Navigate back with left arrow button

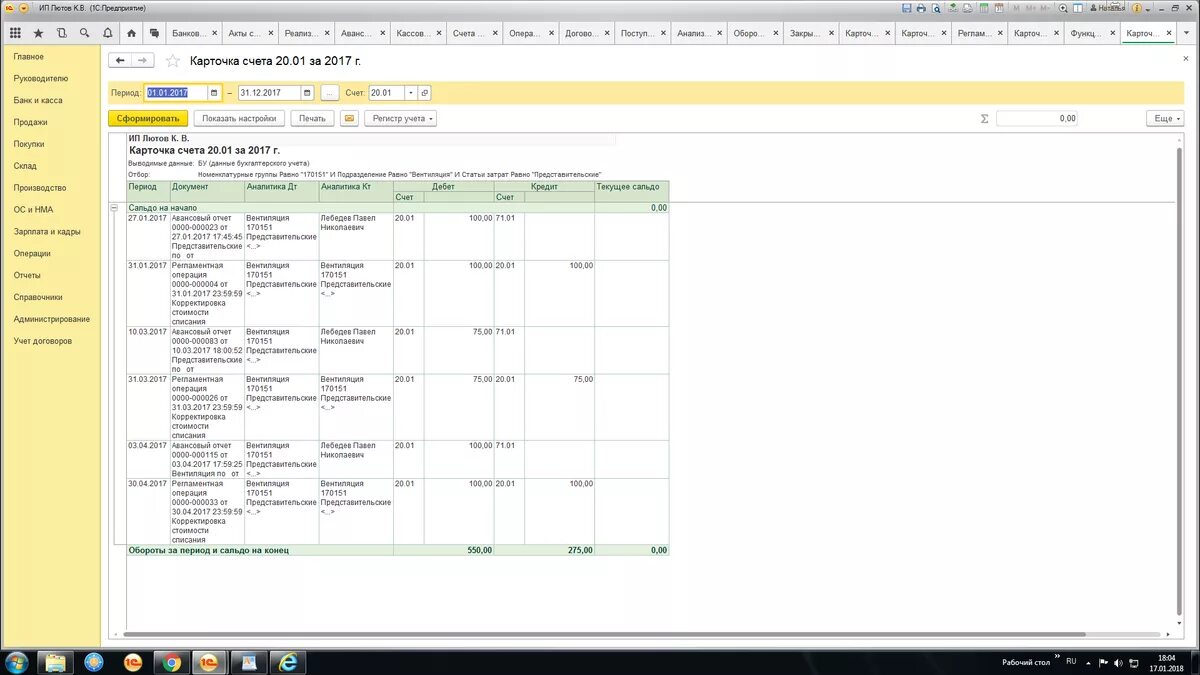(x=120, y=60)
